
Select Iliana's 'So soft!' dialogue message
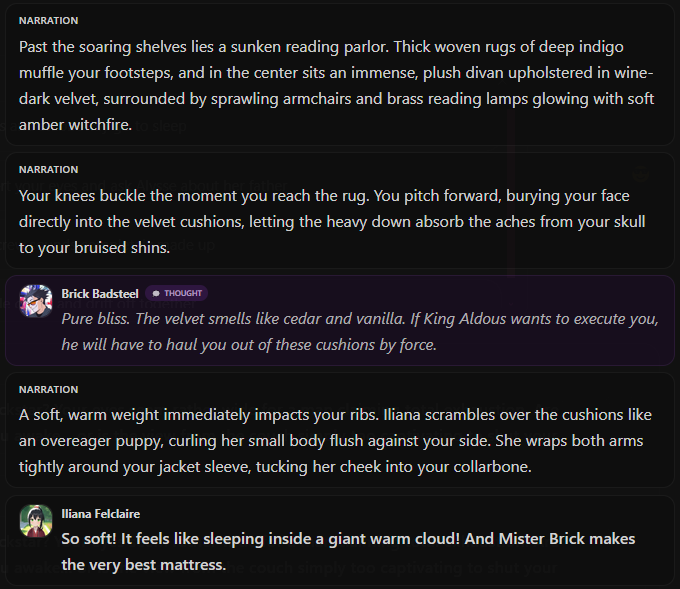tap(340, 540)
